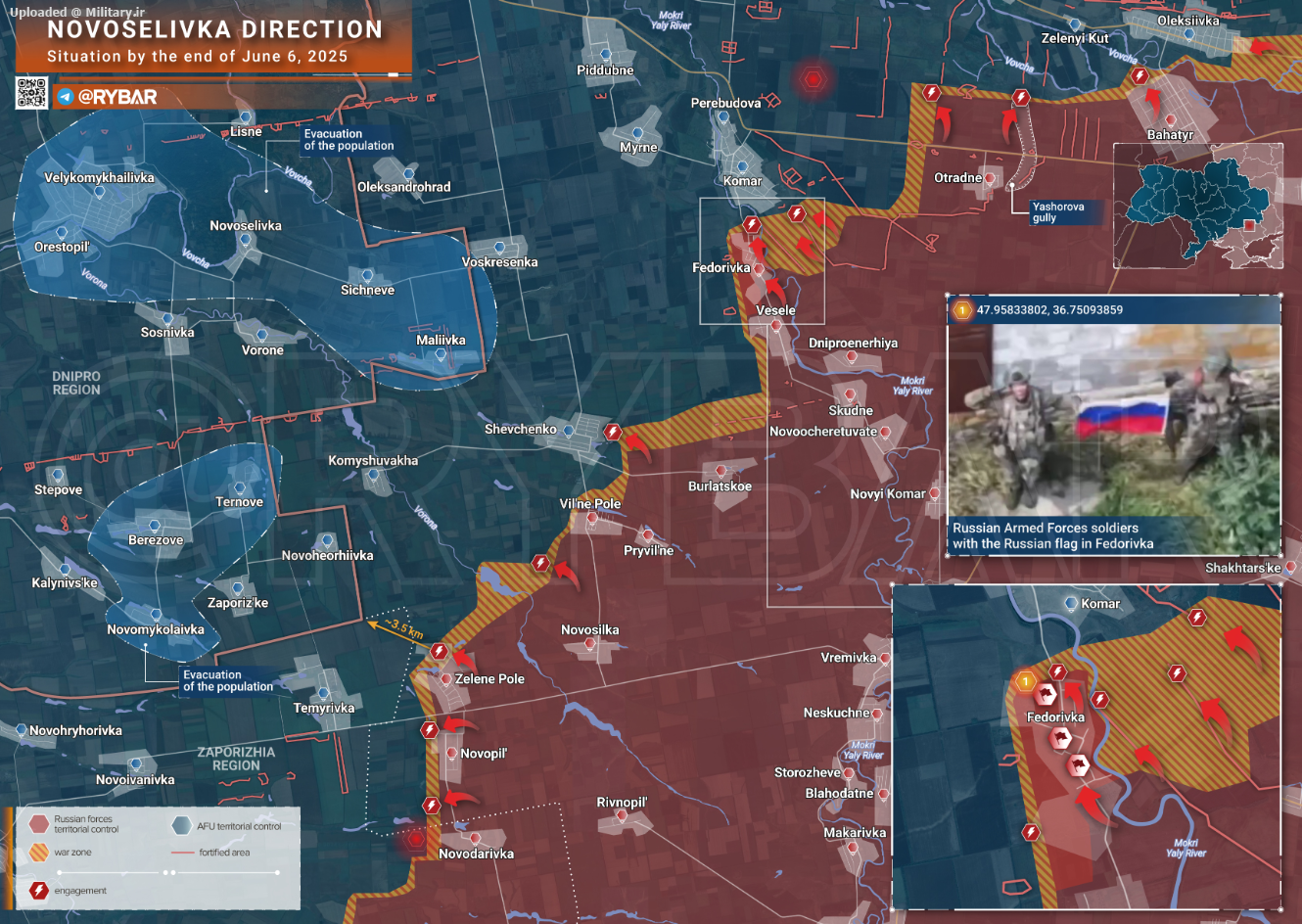This screenshot has height=924, width=1302.
Task: Click the "Komyshuvakha" town label
Action: click(373, 460)
